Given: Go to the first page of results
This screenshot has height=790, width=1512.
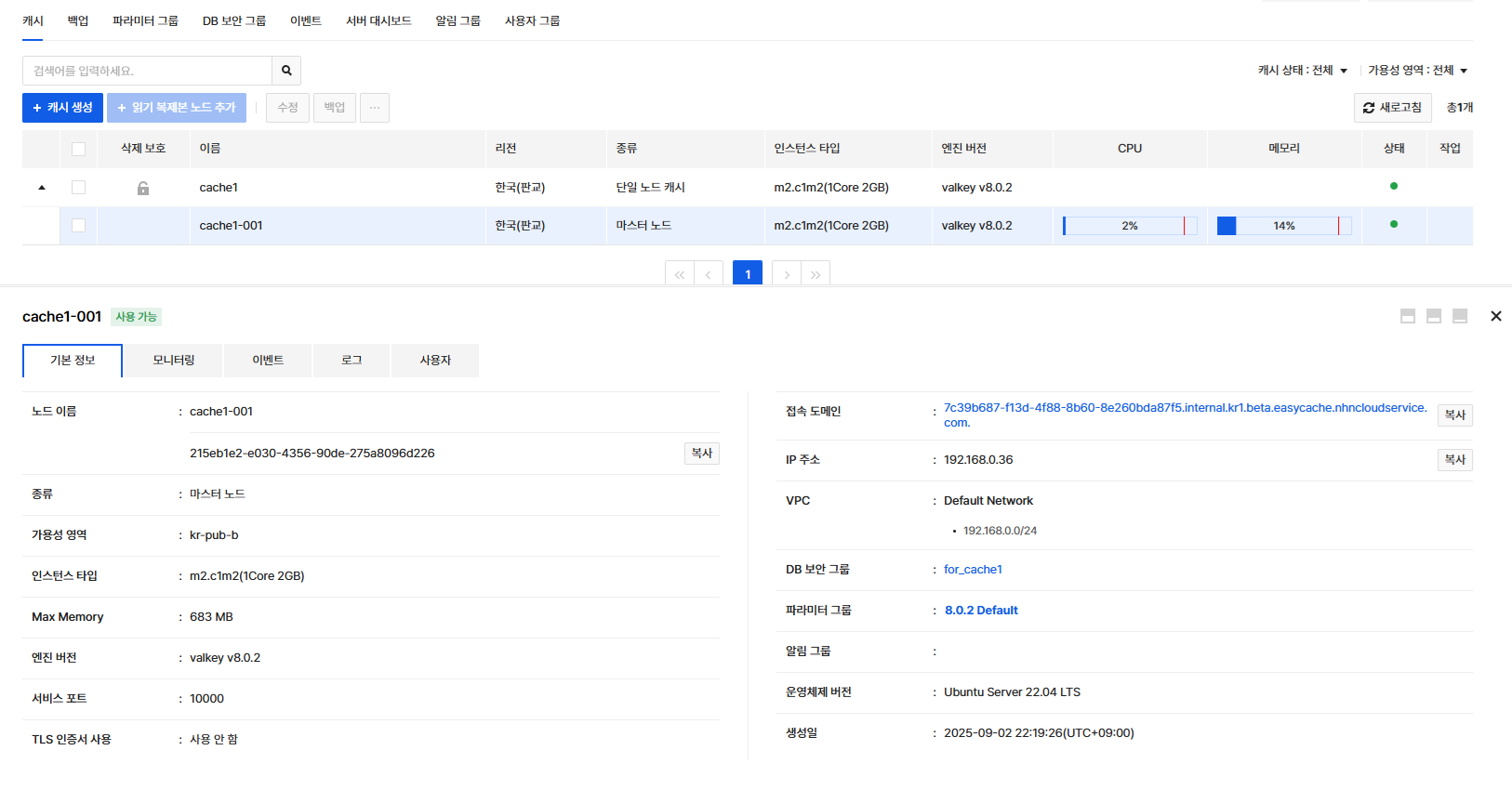Looking at the screenshot, I should point(680,274).
